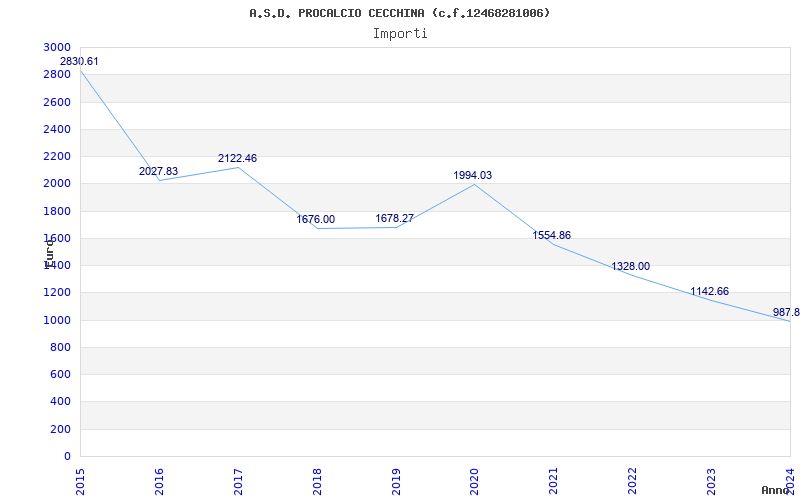Select the 1142.66 data label
This screenshot has width=800, height=500.
[710, 292]
